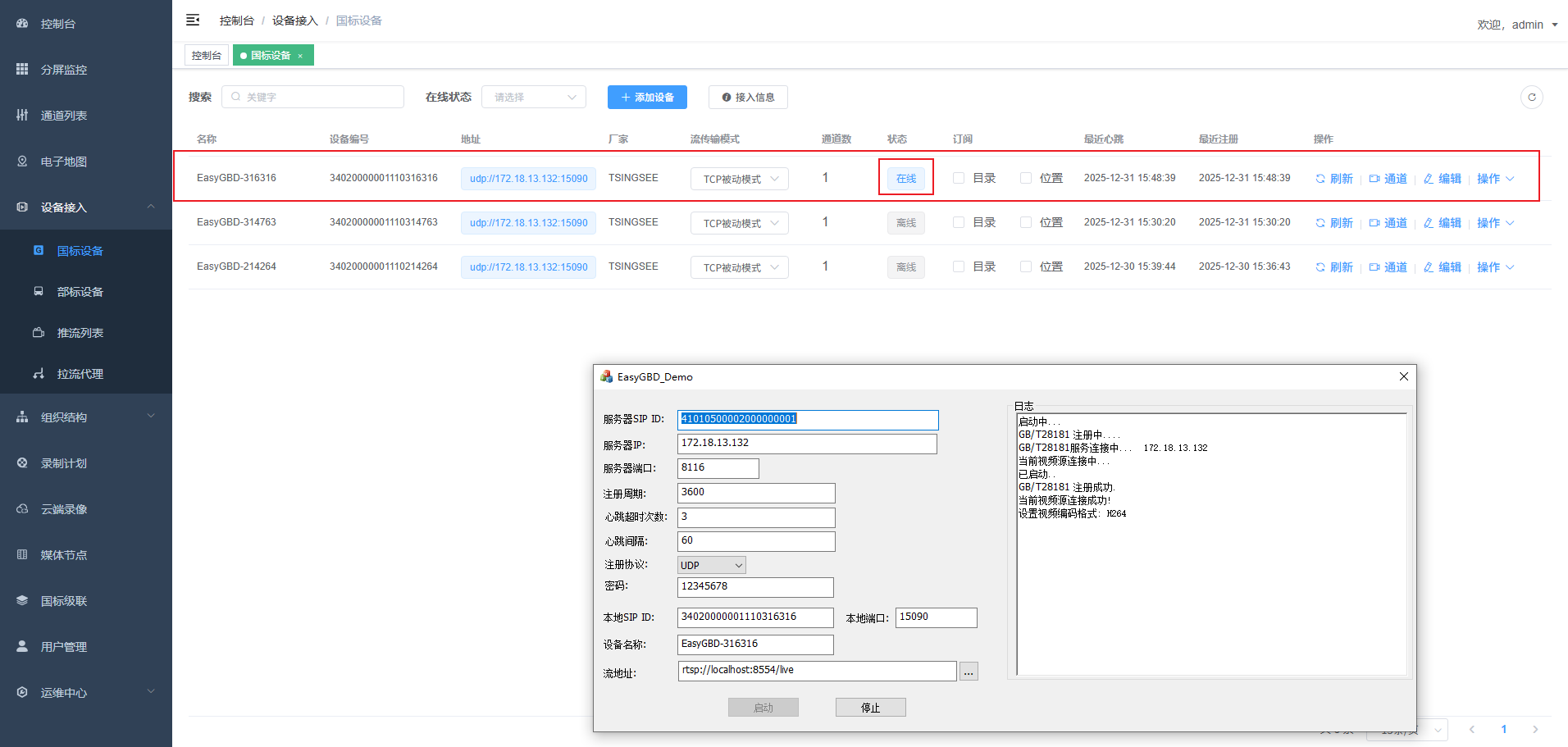1568x747 pixels.
Task: Click the browse '...' button beside 流地址
Action: pos(969,672)
